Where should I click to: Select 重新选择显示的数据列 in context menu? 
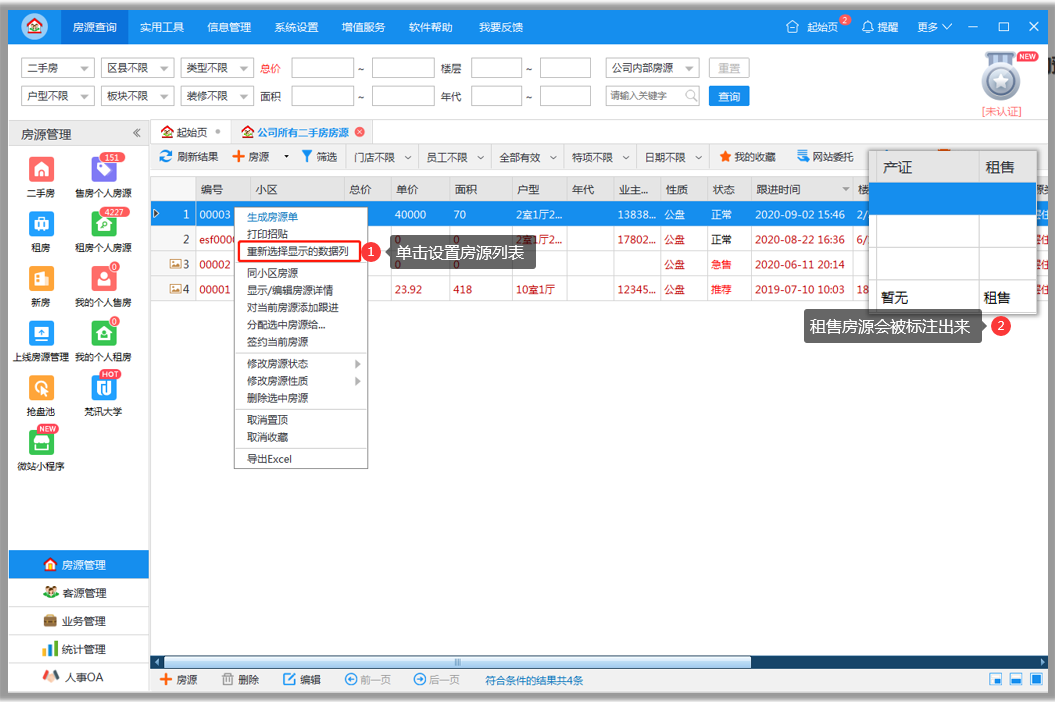tap(298, 252)
